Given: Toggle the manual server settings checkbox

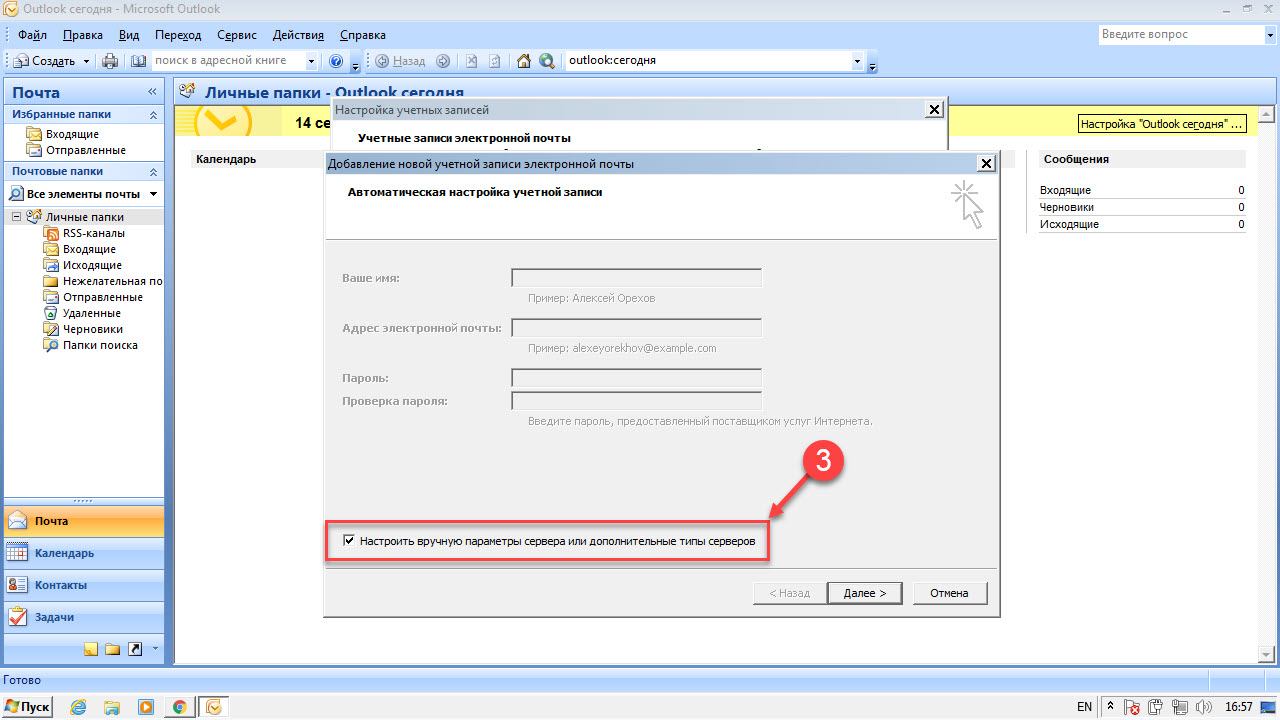Looking at the screenshot, I should (x=349, y=540).
